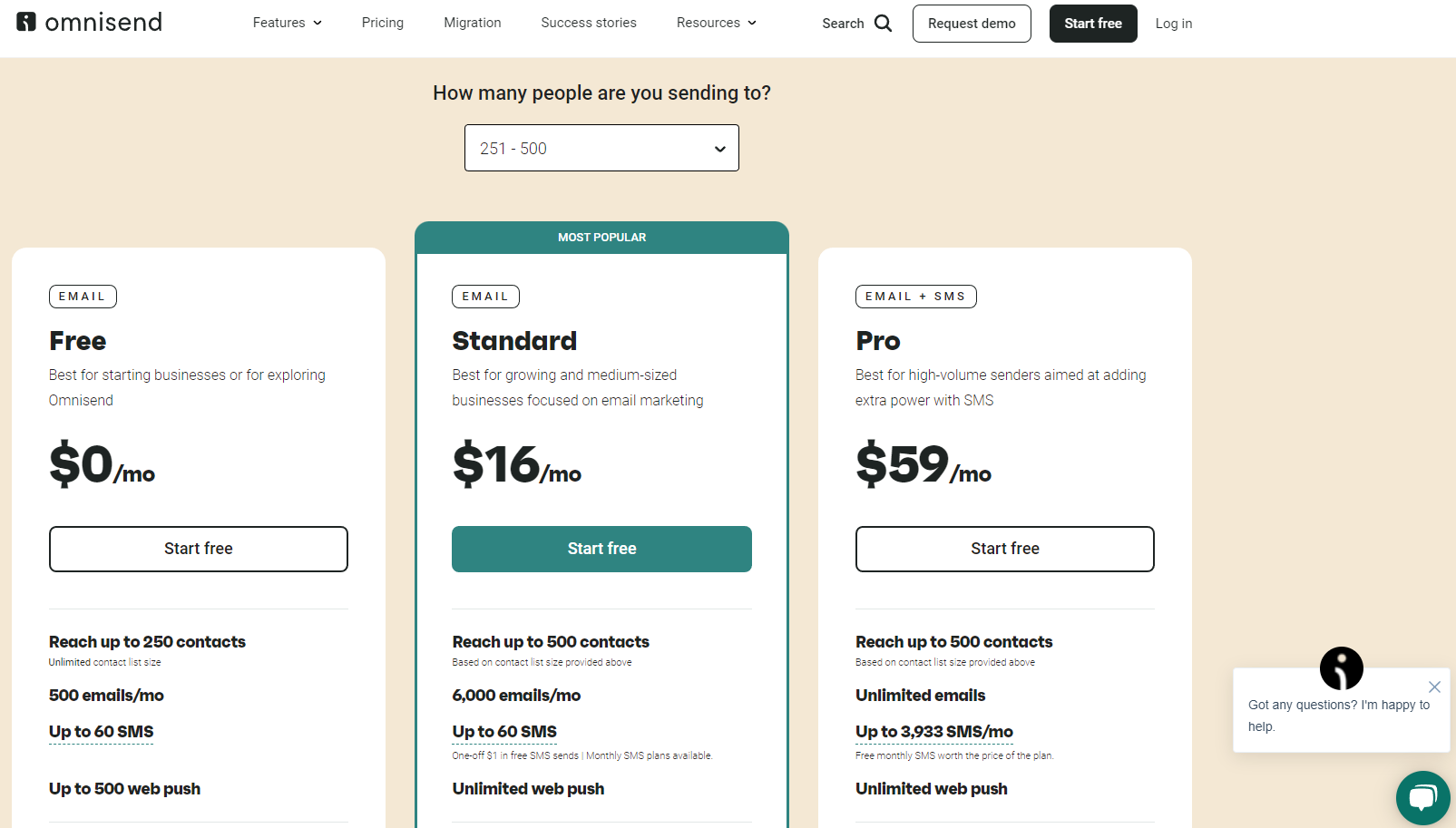
Task: Click the search magnifier icon
Action: click(x=883, y=24)
